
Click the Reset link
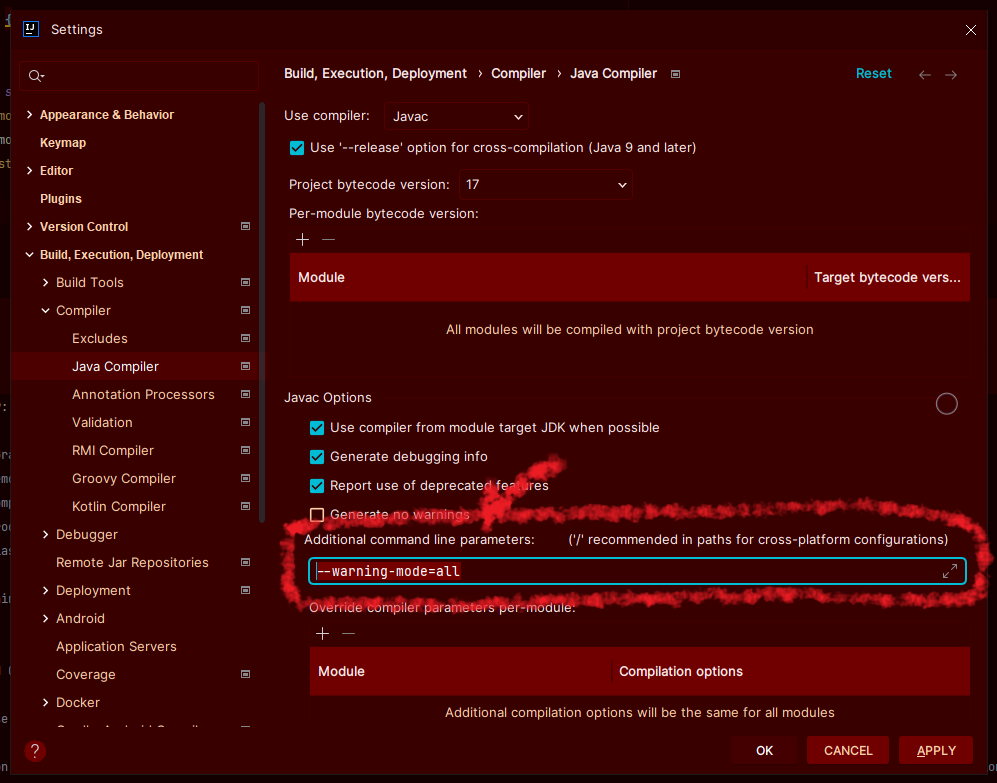(873, 74)
